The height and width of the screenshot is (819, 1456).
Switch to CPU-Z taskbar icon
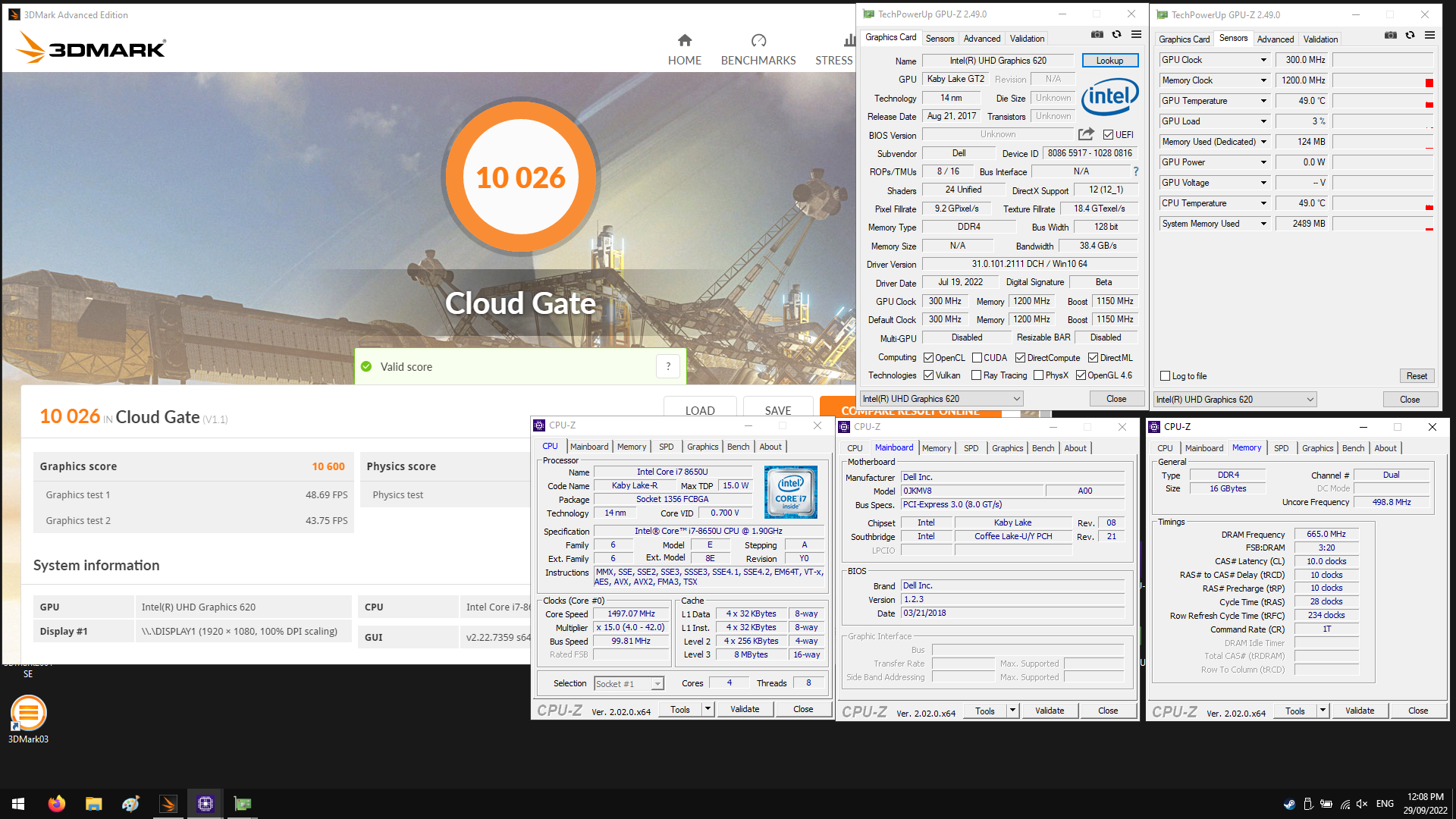tap(205, 804)
